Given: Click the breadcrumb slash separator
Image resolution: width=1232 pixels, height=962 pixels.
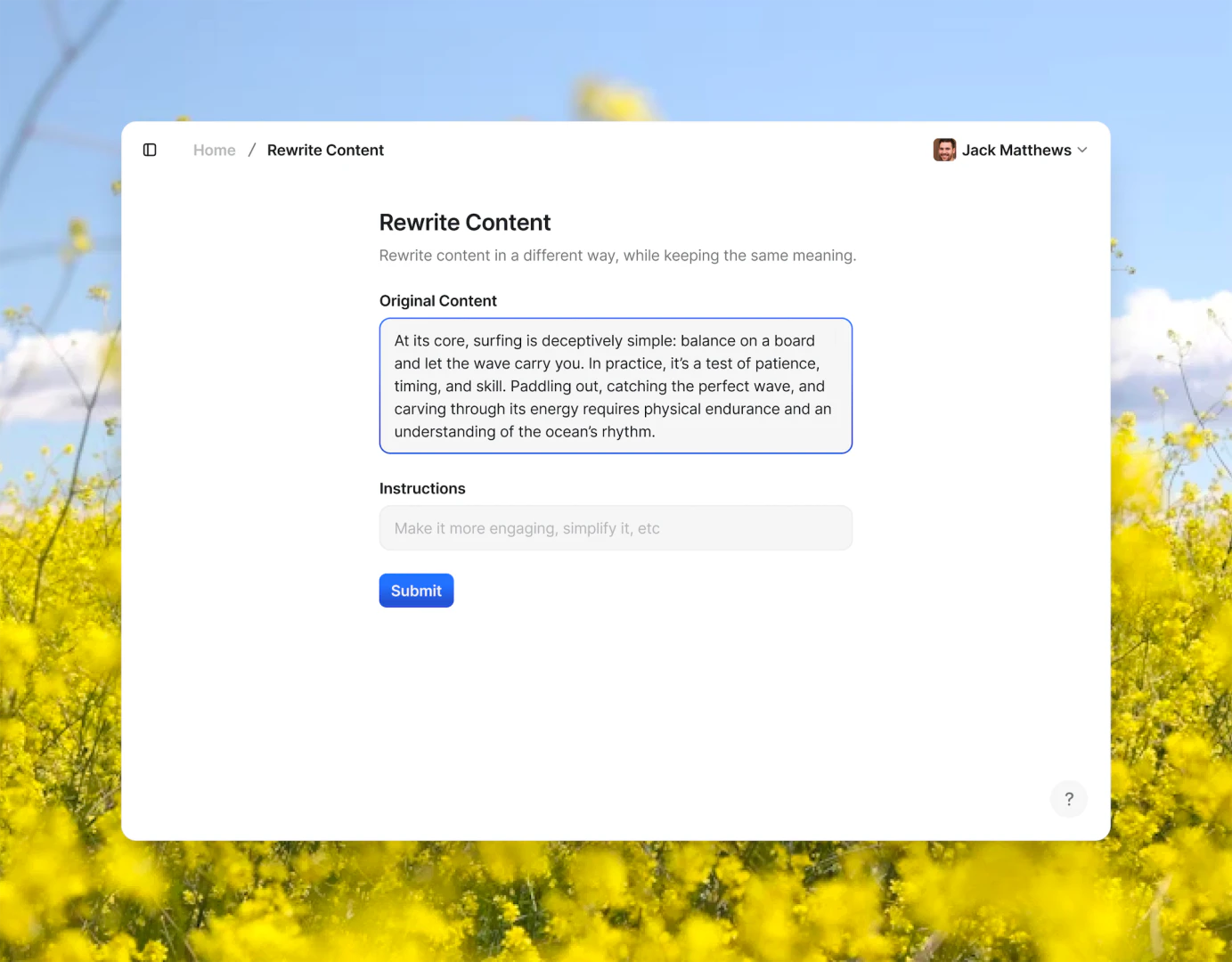Looking at the screenshot, I should [x=252, y=150].
